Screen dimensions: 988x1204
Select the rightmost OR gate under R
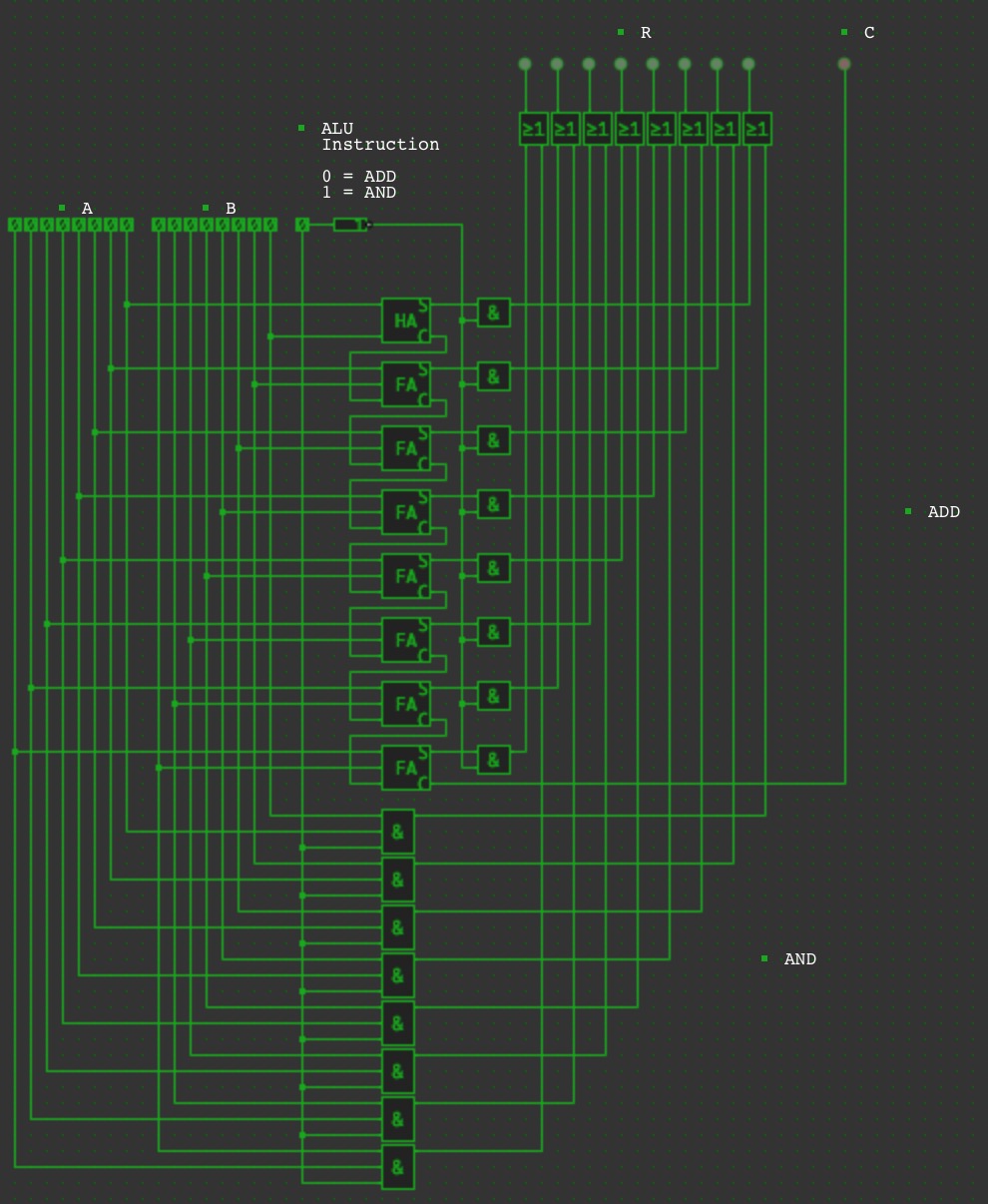pyautogui.click(x=757, y=129)
